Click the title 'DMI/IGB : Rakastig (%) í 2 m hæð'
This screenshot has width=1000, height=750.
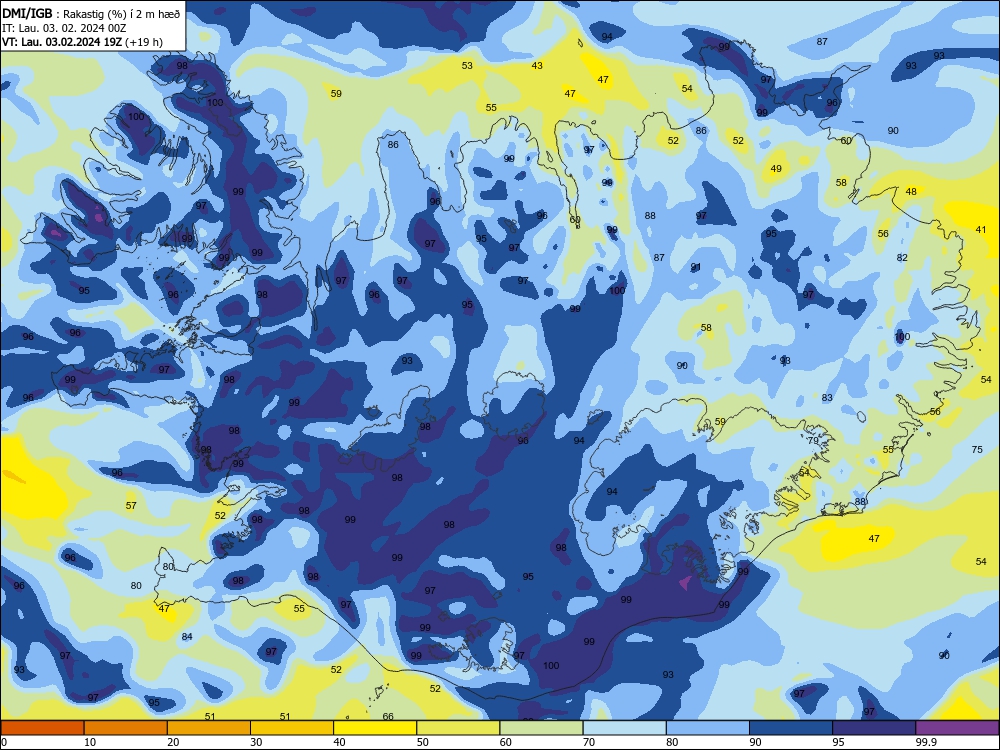91,13
